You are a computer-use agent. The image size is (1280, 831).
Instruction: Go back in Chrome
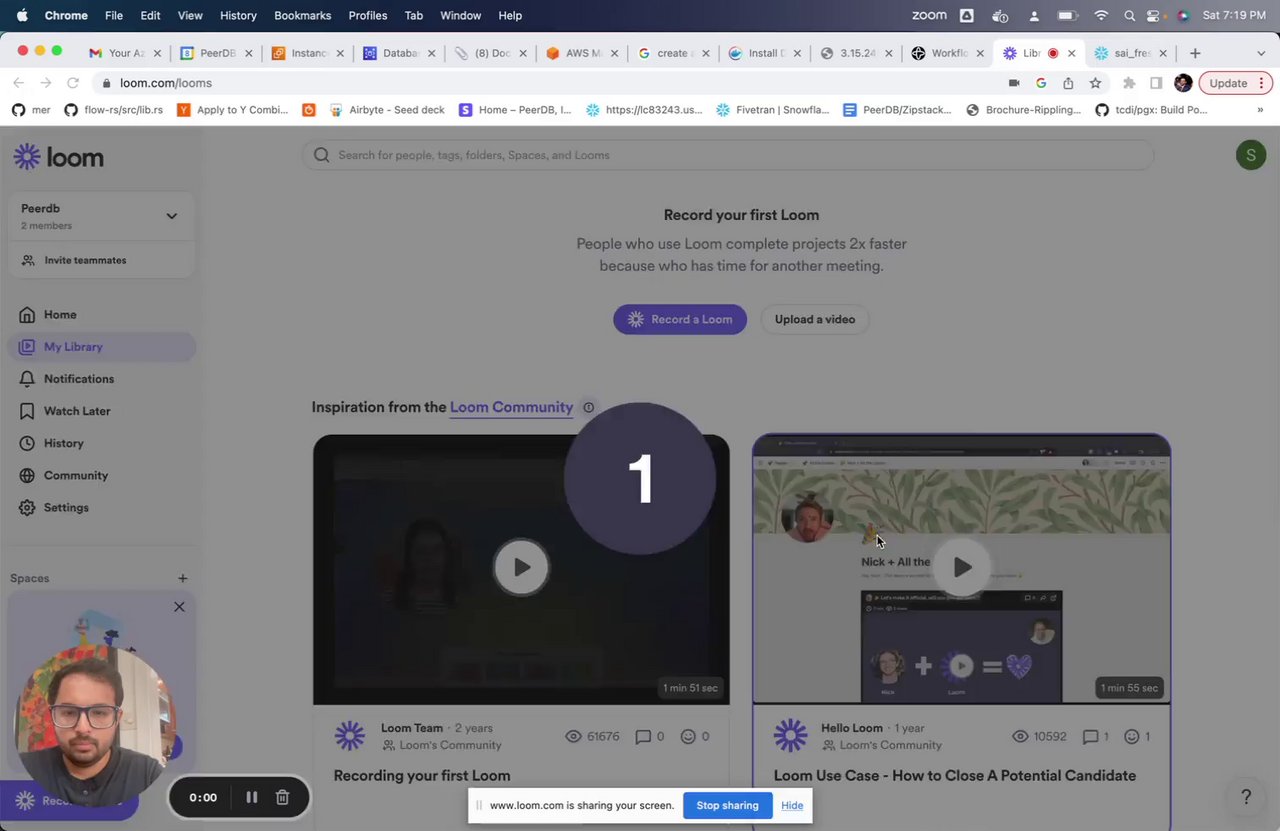click(x=18, y=83)
